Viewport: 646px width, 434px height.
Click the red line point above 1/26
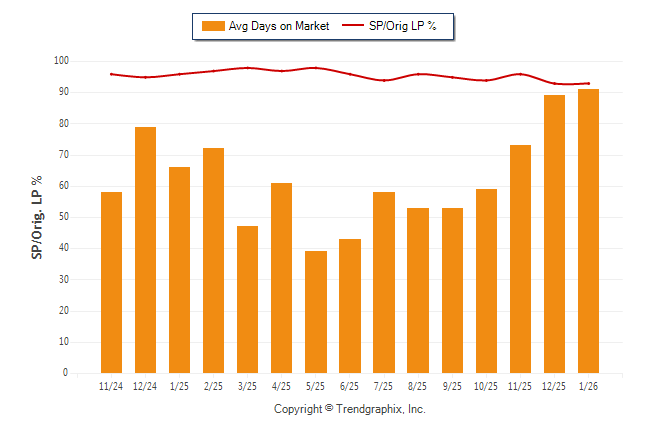click(588, 83)
